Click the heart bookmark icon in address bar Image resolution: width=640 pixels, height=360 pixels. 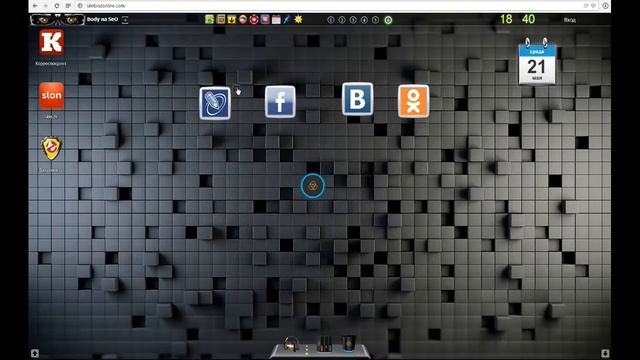tap(593, 6)
